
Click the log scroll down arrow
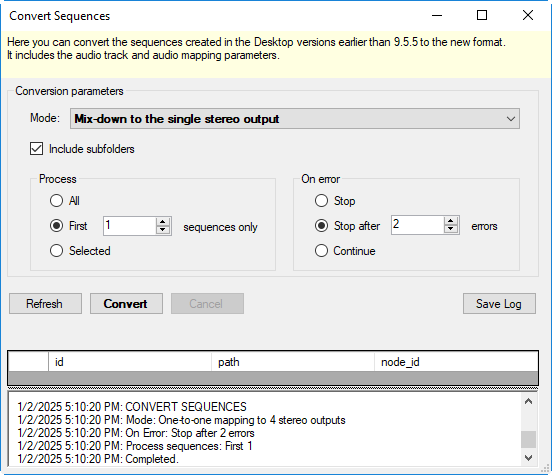pyautogui.click(x=528, y=458)
